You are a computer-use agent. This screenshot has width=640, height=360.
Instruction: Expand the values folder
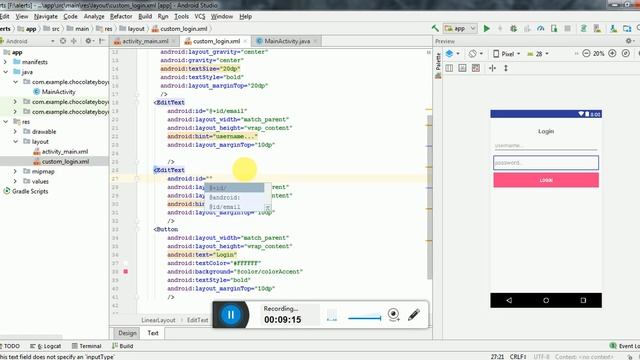point(15,181)
